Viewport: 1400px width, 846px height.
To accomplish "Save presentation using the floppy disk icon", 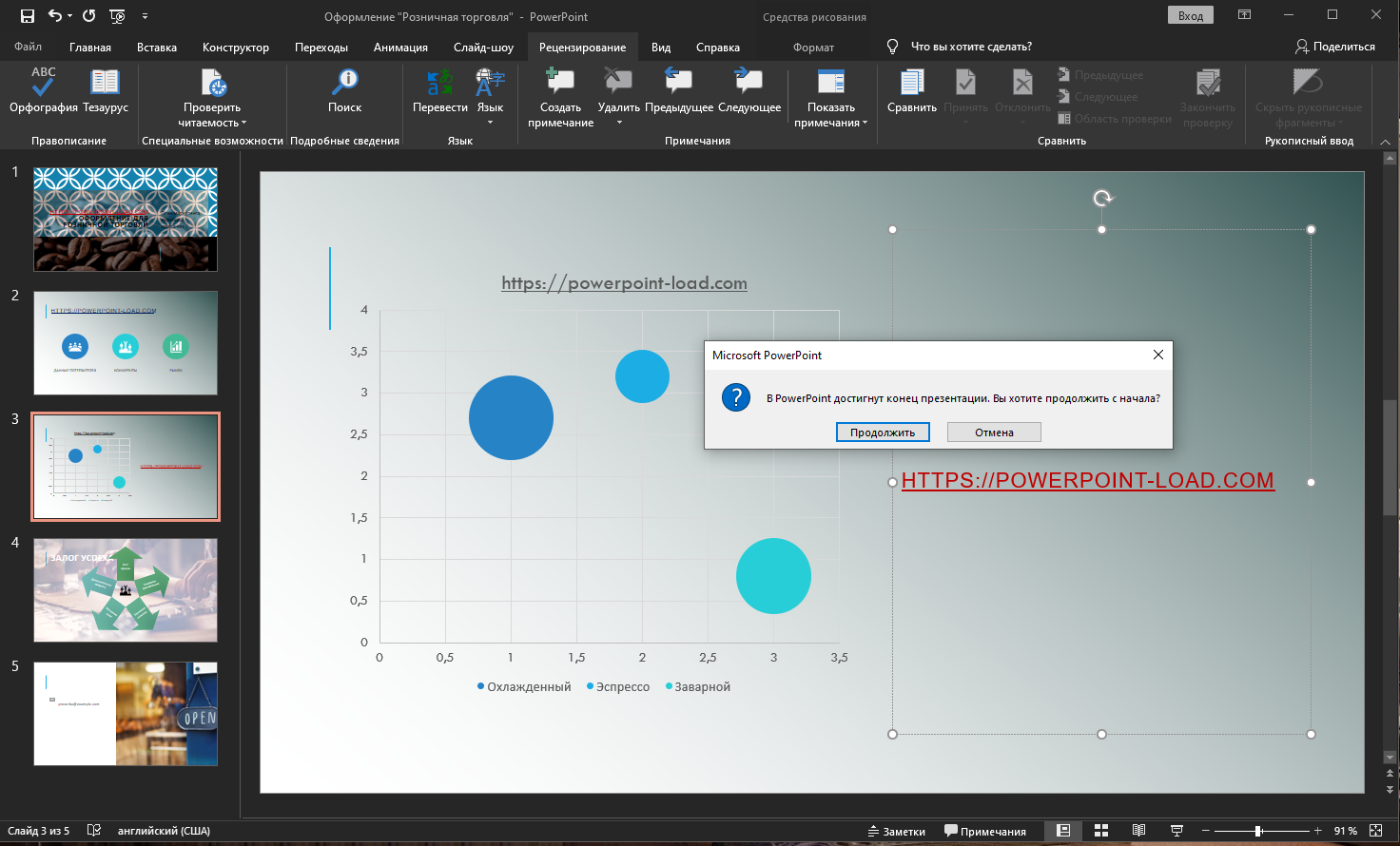I will pyautogui.click(x=28, y=16).
